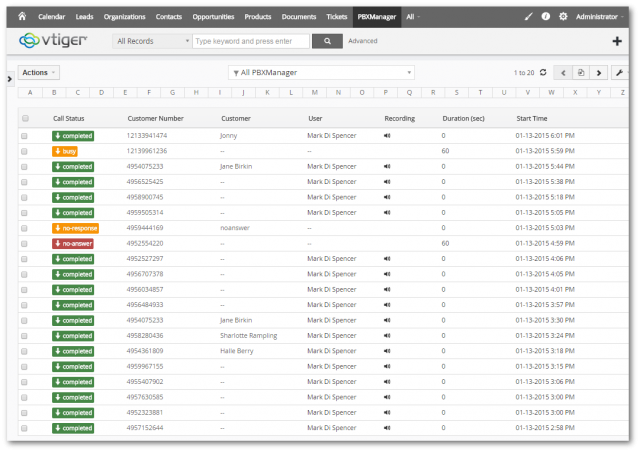Play recording for 4952527297 call
This screenshot has height=452, width=640.
(x=387, y=259)
